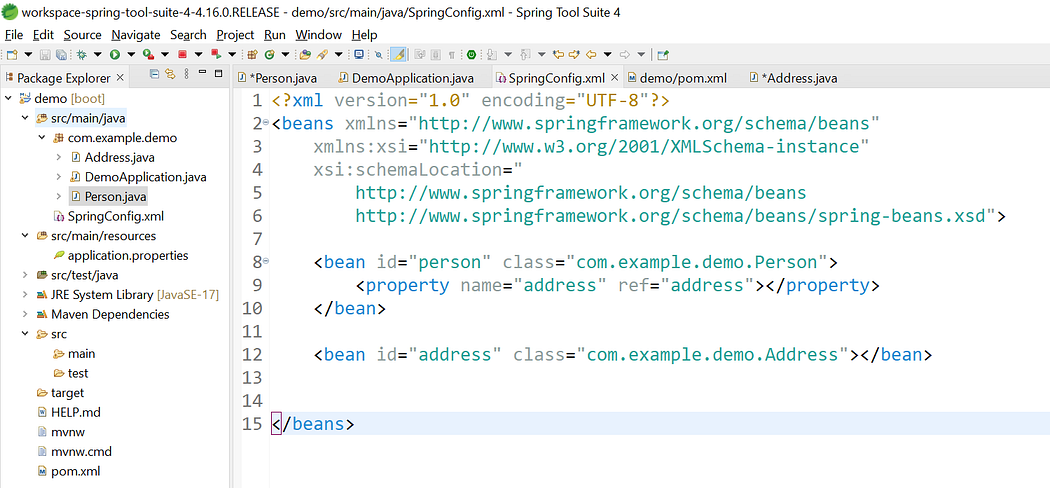Open the Navigate menu
This screenshot has height=488, width=1050.
[x=136, y=35]
